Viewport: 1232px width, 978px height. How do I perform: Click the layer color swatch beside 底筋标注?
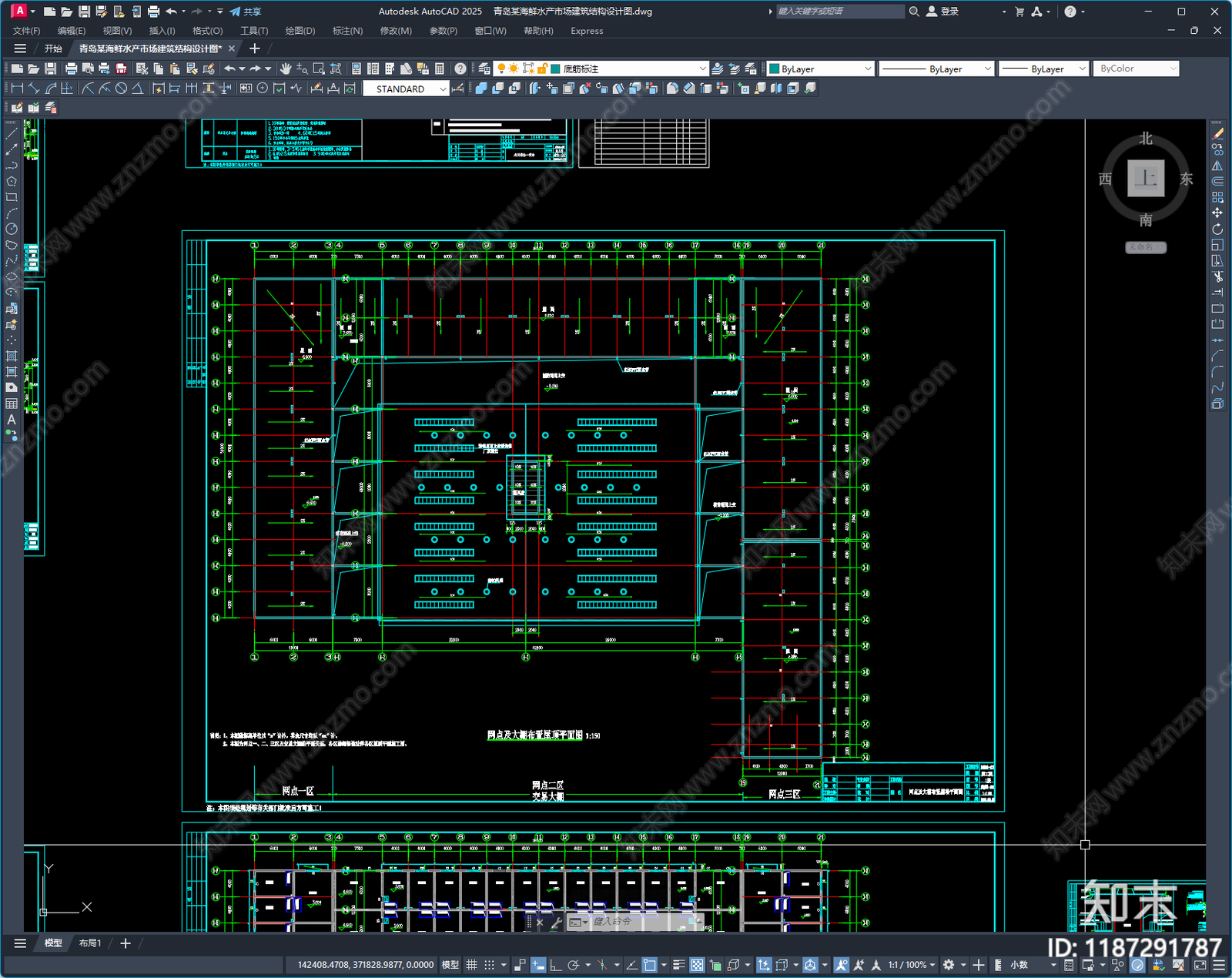click(x=555, y=69)
